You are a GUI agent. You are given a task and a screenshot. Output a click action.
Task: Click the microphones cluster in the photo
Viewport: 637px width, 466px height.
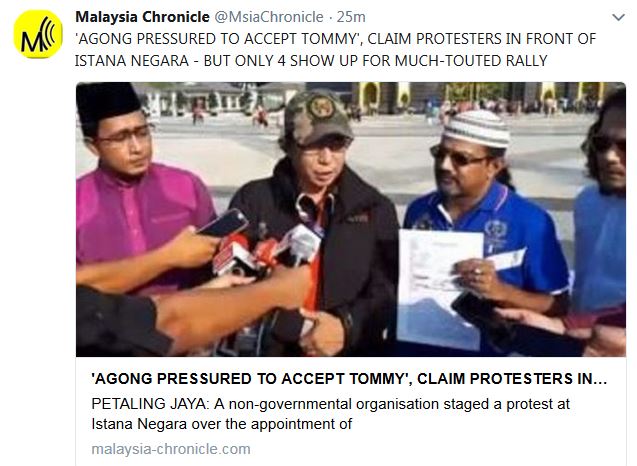266,250
